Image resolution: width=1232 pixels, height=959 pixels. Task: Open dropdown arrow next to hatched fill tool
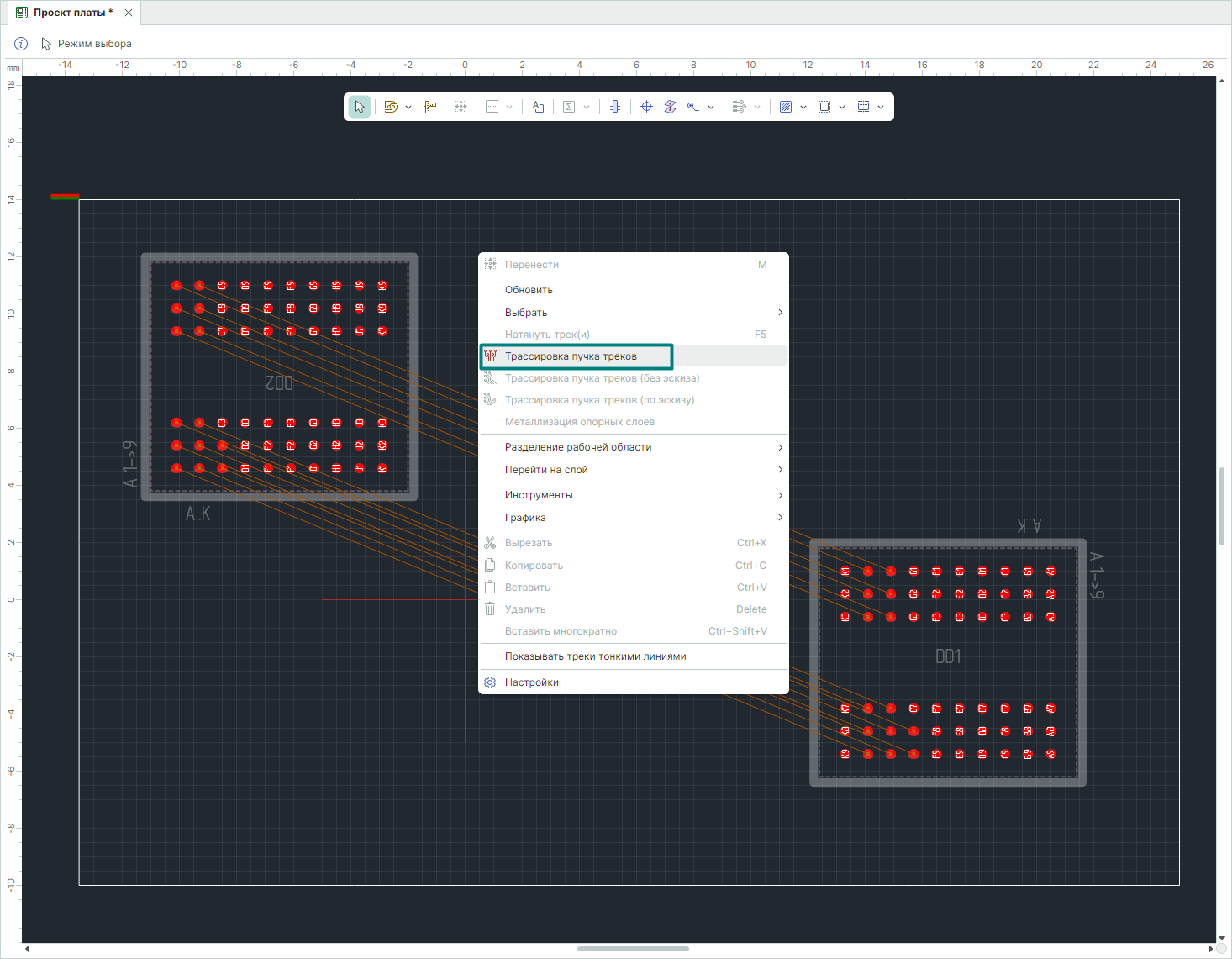pyautogui.click(x=803, y=107)
